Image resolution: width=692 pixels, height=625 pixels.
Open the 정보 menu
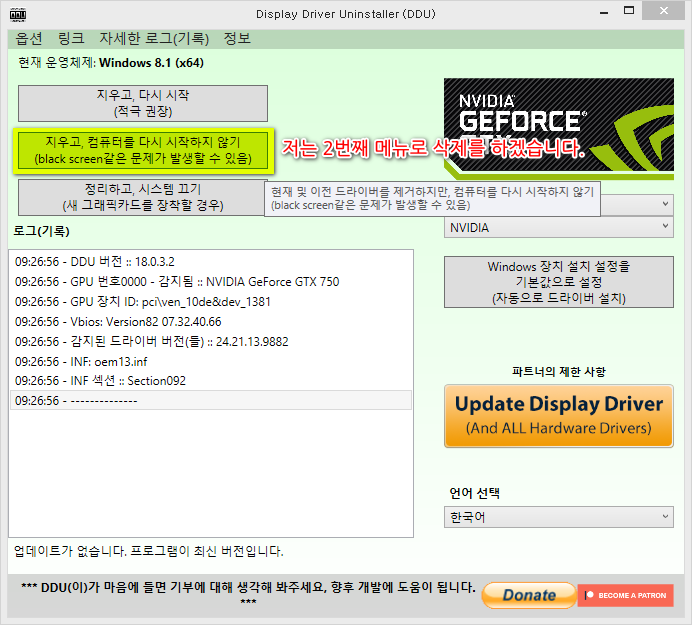point(237,39)
